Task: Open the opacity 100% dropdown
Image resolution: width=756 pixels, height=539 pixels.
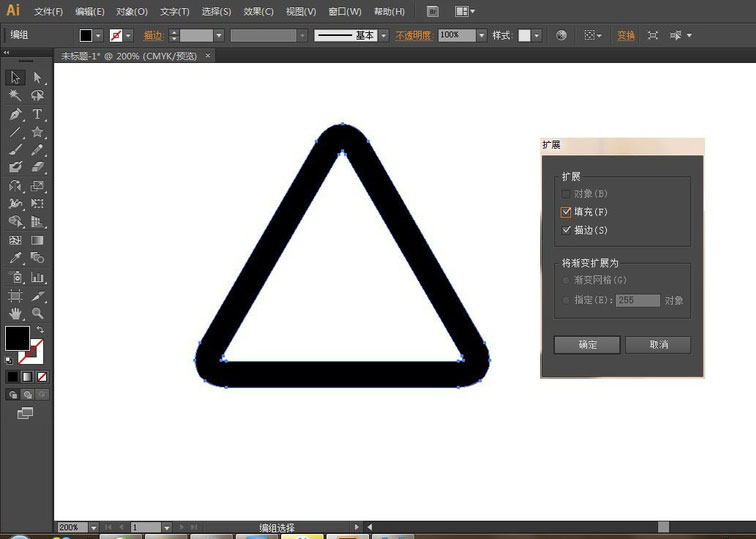Action: pyautogui.click(x=482, y=35)
